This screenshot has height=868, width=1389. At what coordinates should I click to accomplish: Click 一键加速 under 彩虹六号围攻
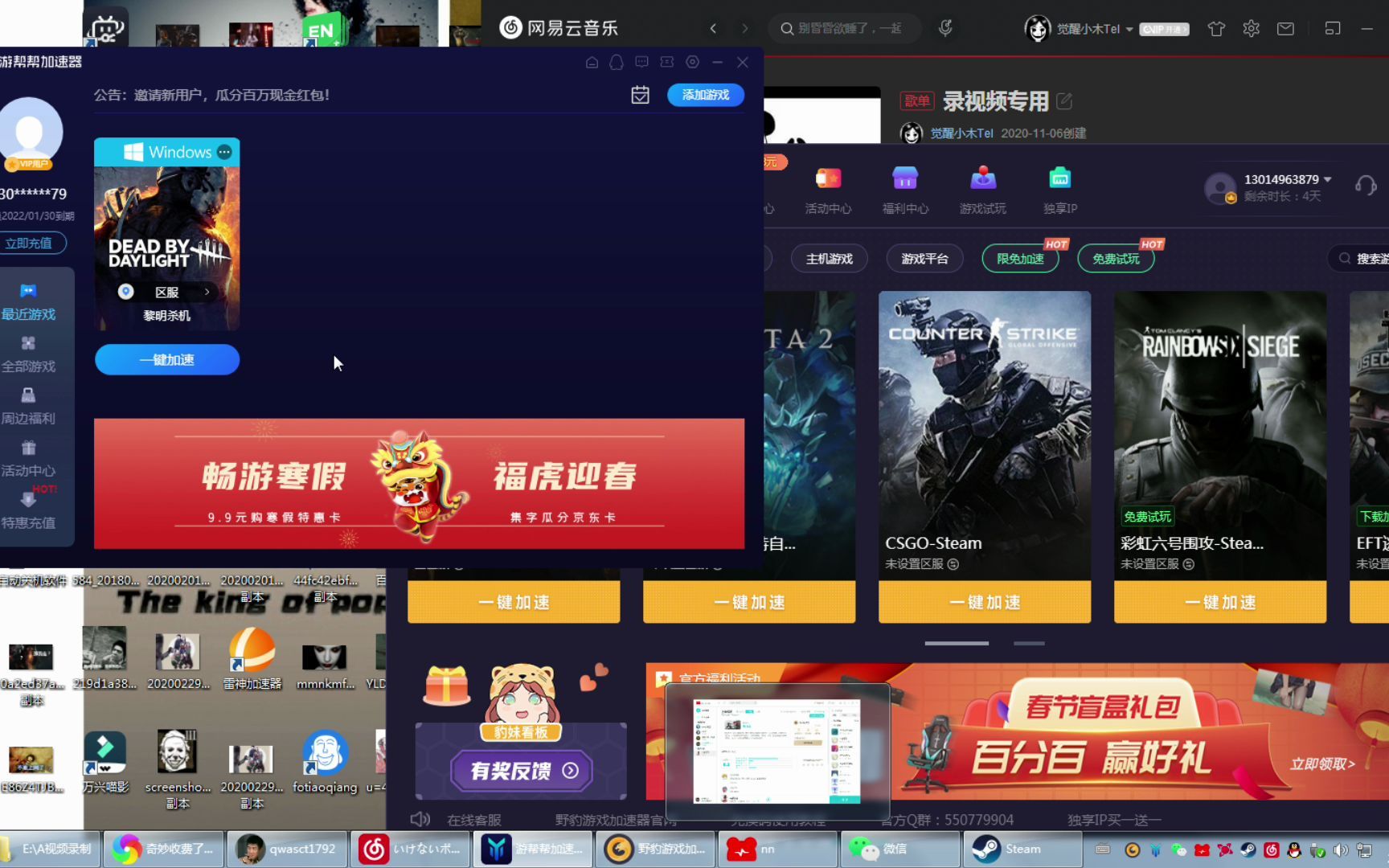point(1220,602)
